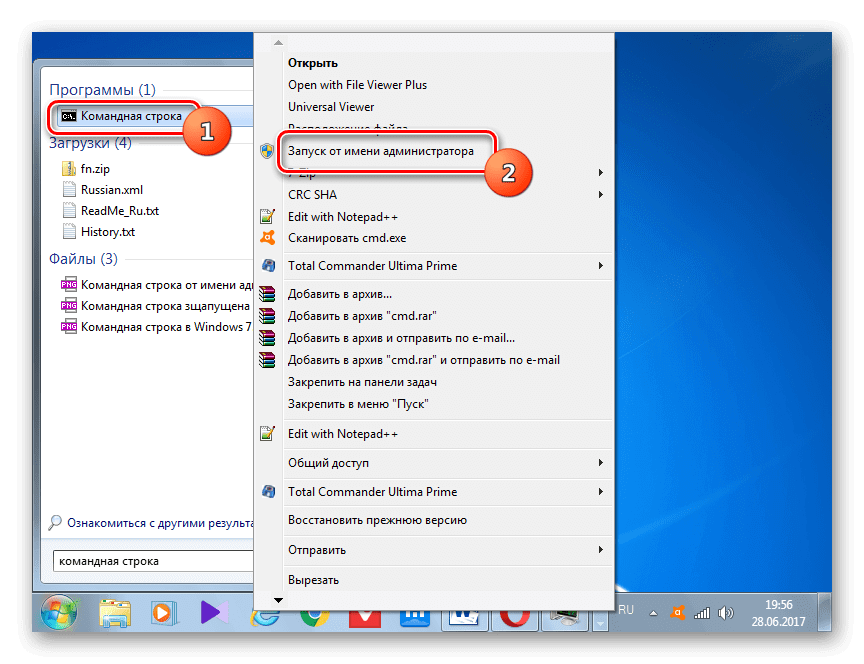Click the WinRAR icon beside 'Добавить в архив...'
The image size is (864, 664).
pyautogui.click(x=267, y=294)
